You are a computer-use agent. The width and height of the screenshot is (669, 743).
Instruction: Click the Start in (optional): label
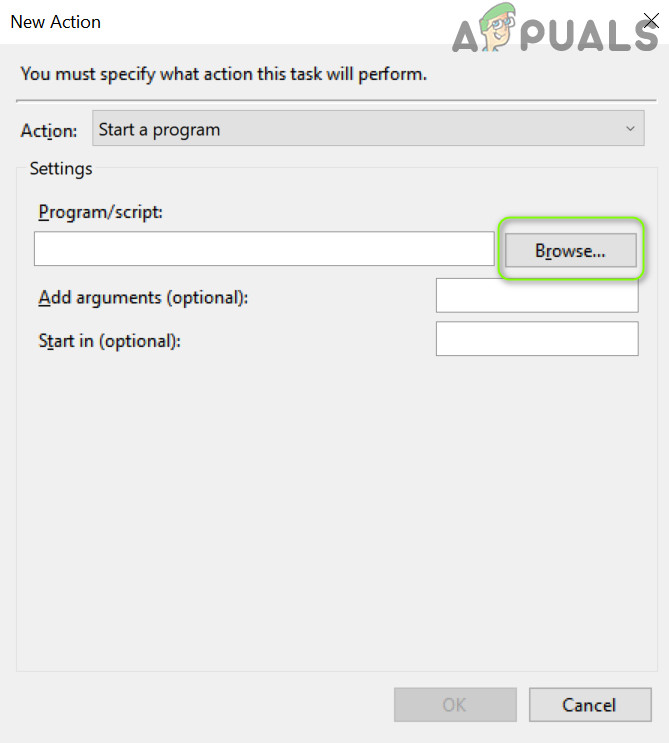[109, 340]
